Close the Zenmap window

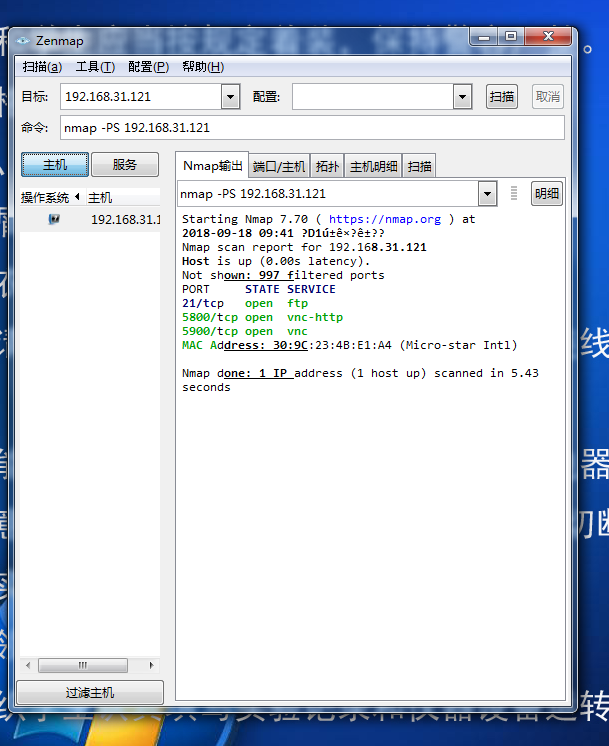coord(548,36)
